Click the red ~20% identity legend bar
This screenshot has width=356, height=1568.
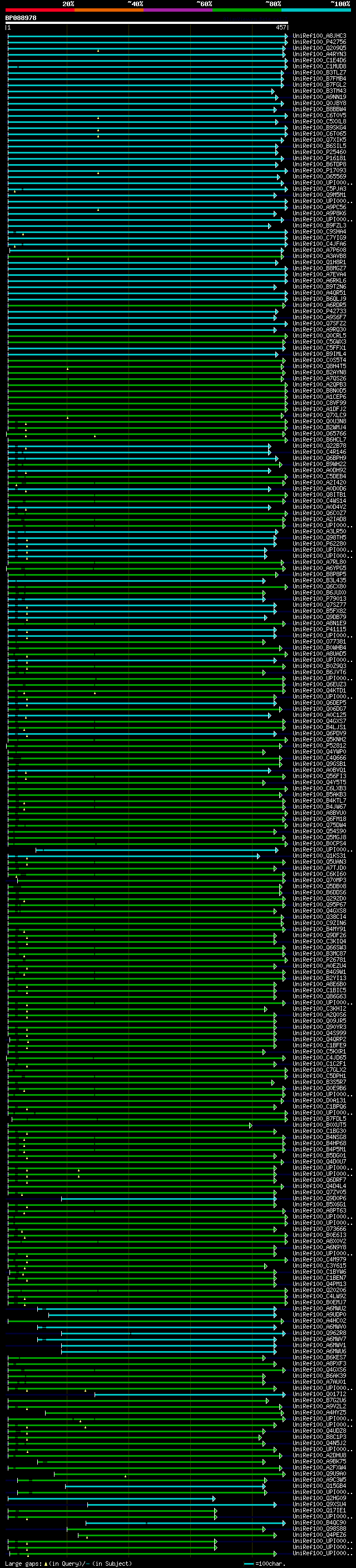(x=40, y=10)
